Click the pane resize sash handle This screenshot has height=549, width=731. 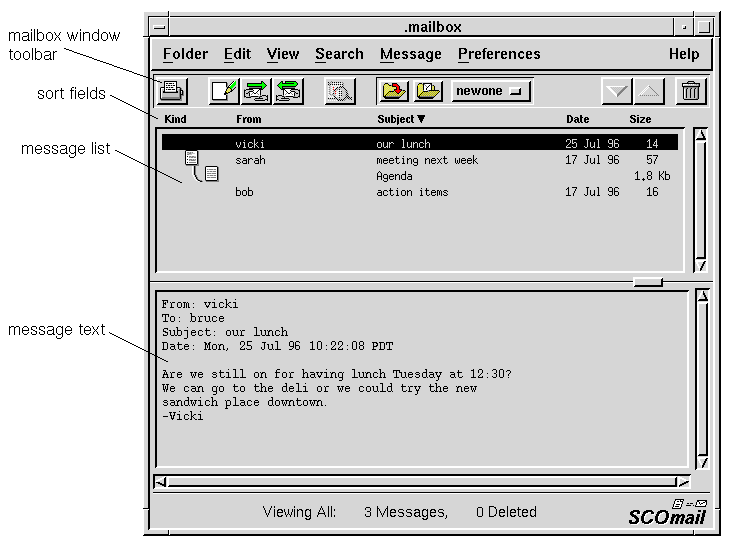[x=648, y=283]
